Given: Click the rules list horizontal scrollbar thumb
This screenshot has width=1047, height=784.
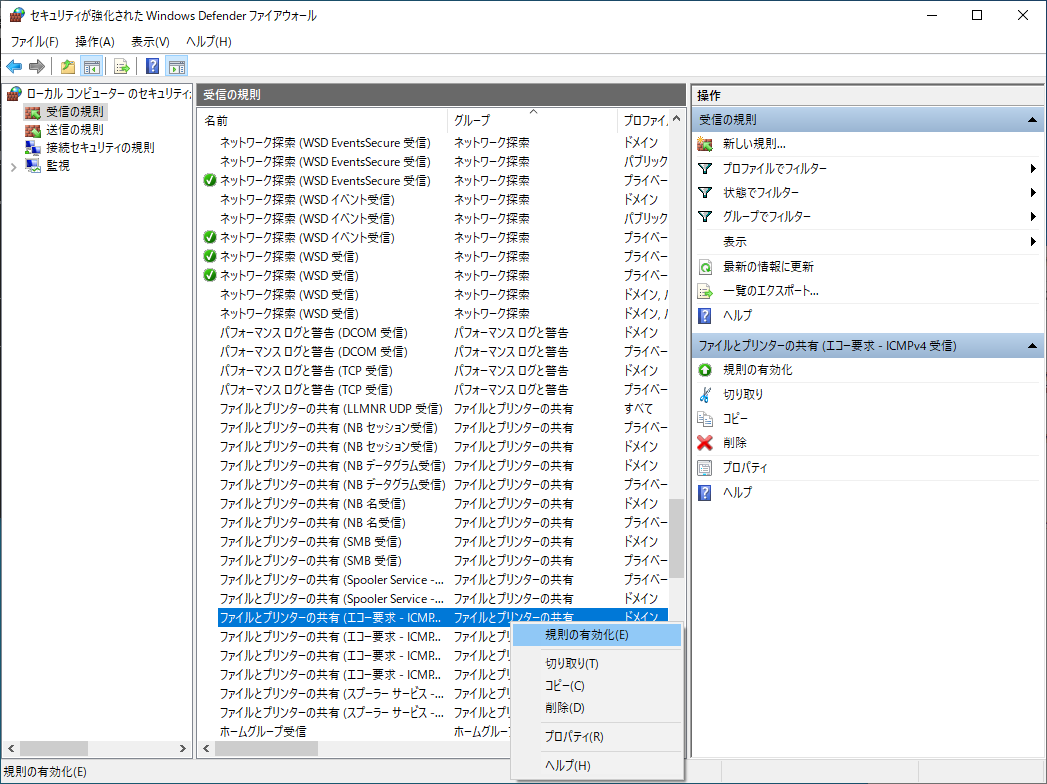Looking at the screenshot, I should coord(266,749).
